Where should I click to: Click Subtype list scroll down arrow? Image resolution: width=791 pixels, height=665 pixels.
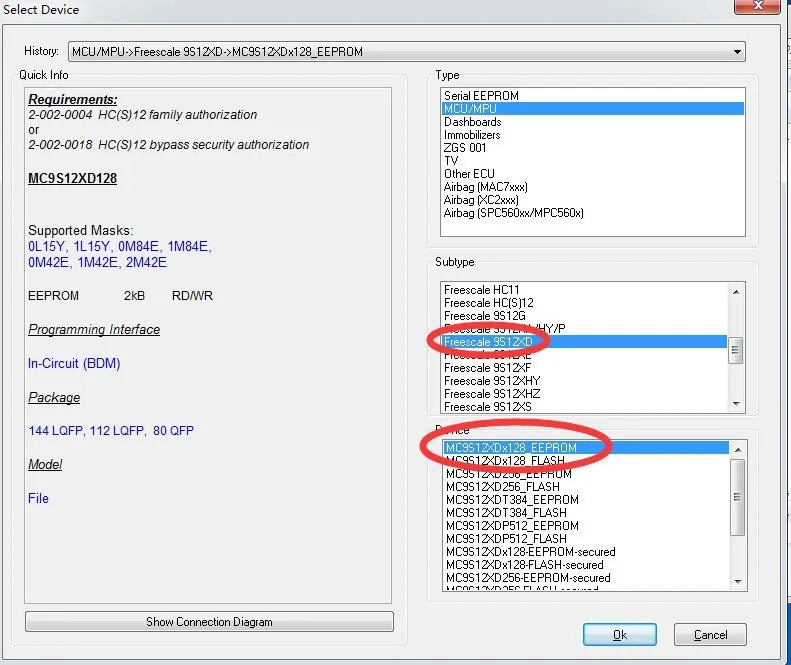point(736,404)
